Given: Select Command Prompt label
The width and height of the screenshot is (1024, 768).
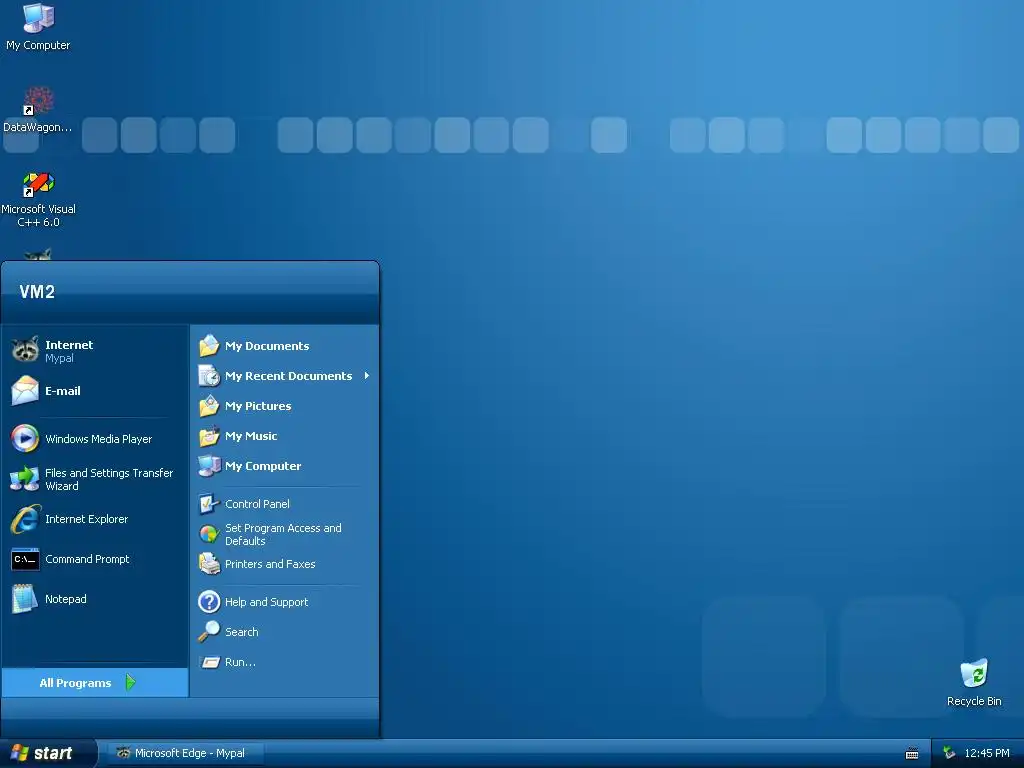Looking at the screenshot, I should tap(87, 559).
